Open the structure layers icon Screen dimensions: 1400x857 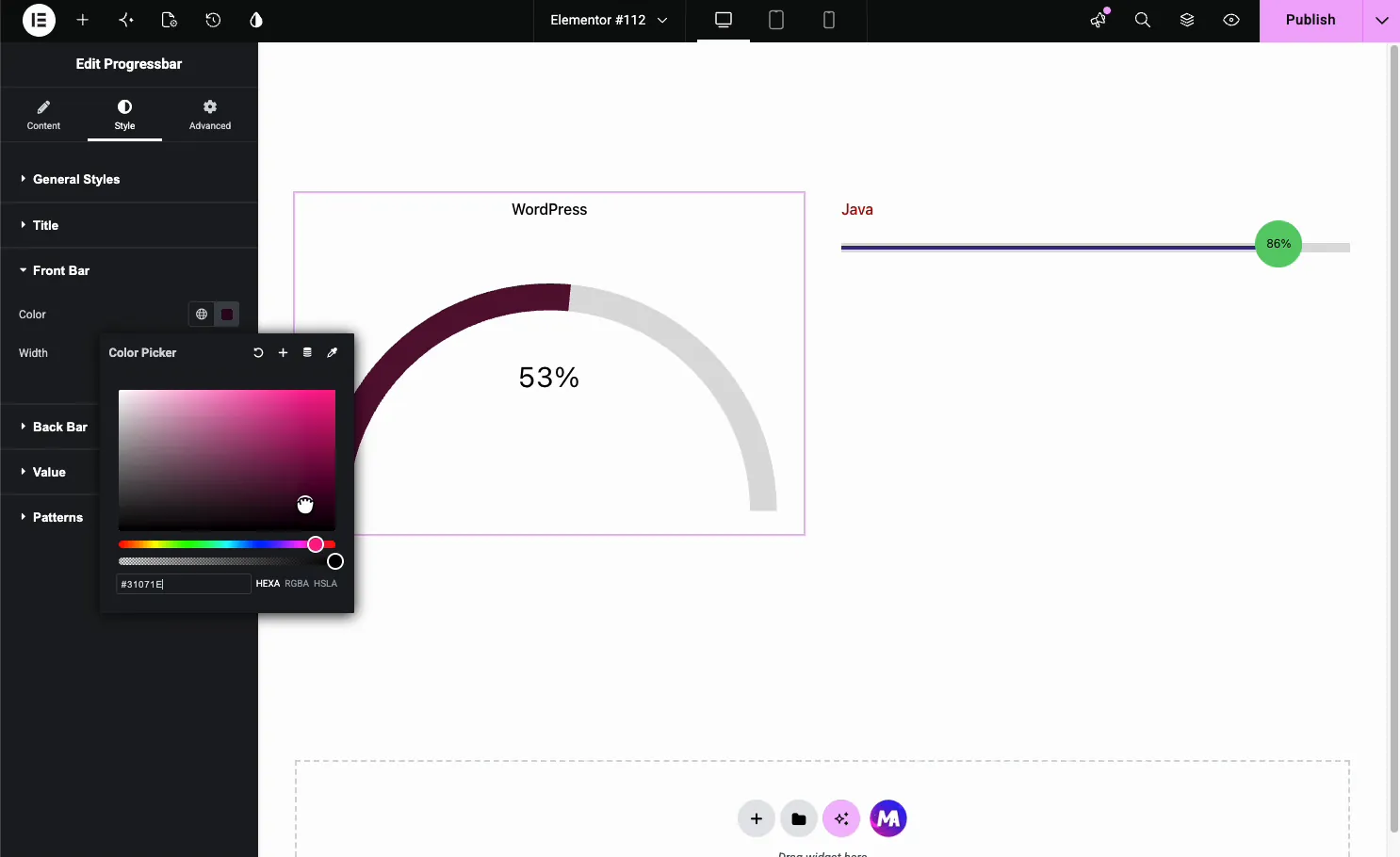click(x=1187, y=20)
